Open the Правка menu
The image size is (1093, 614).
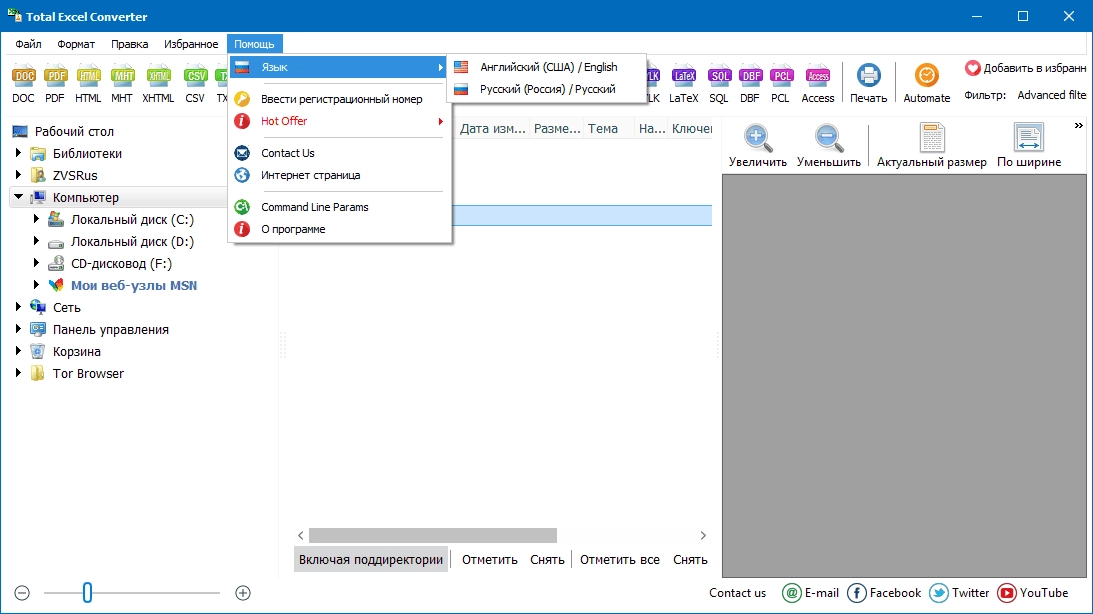pos(130,44)
